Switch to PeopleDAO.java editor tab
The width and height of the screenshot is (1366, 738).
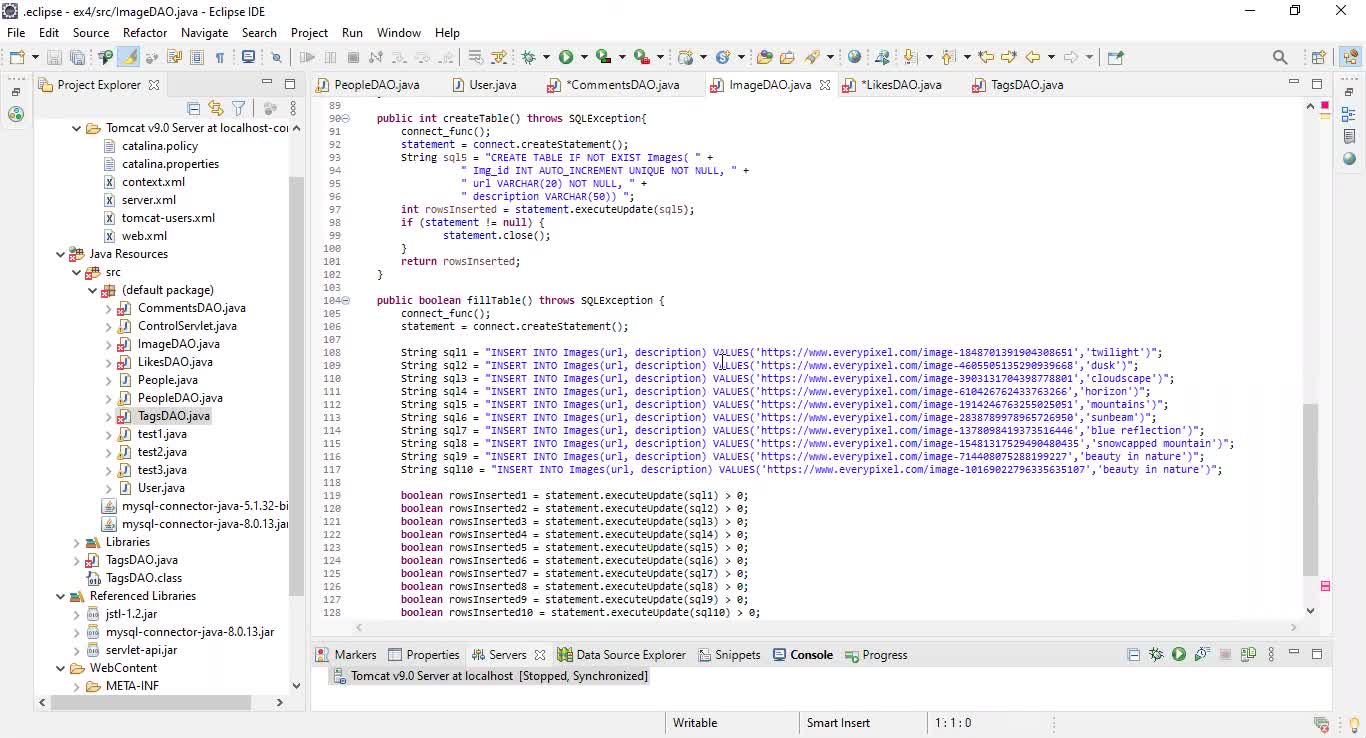377,85
